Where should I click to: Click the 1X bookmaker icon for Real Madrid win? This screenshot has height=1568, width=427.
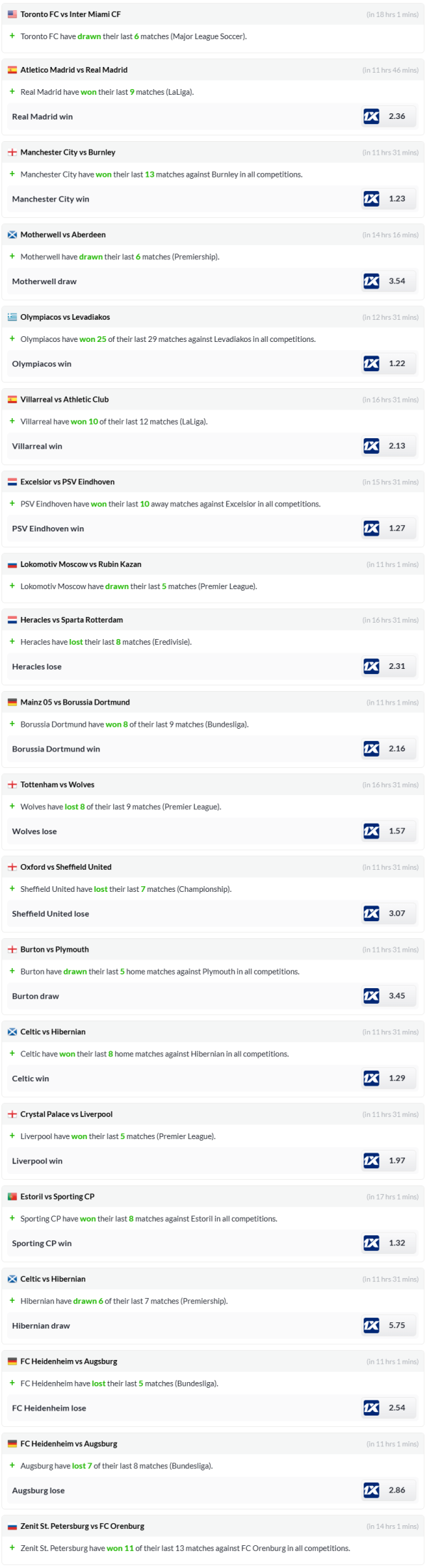click(x=371, y=117)
